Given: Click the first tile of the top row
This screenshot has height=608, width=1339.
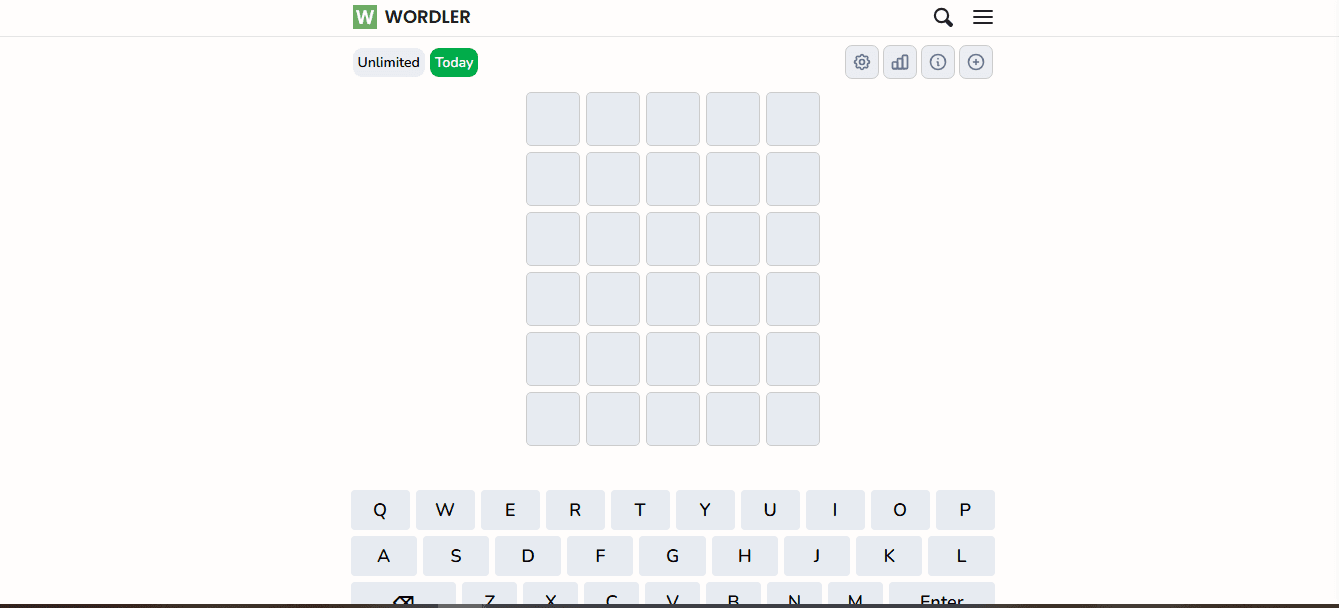Looking at the screenshot, I should (x=553, y=119).
